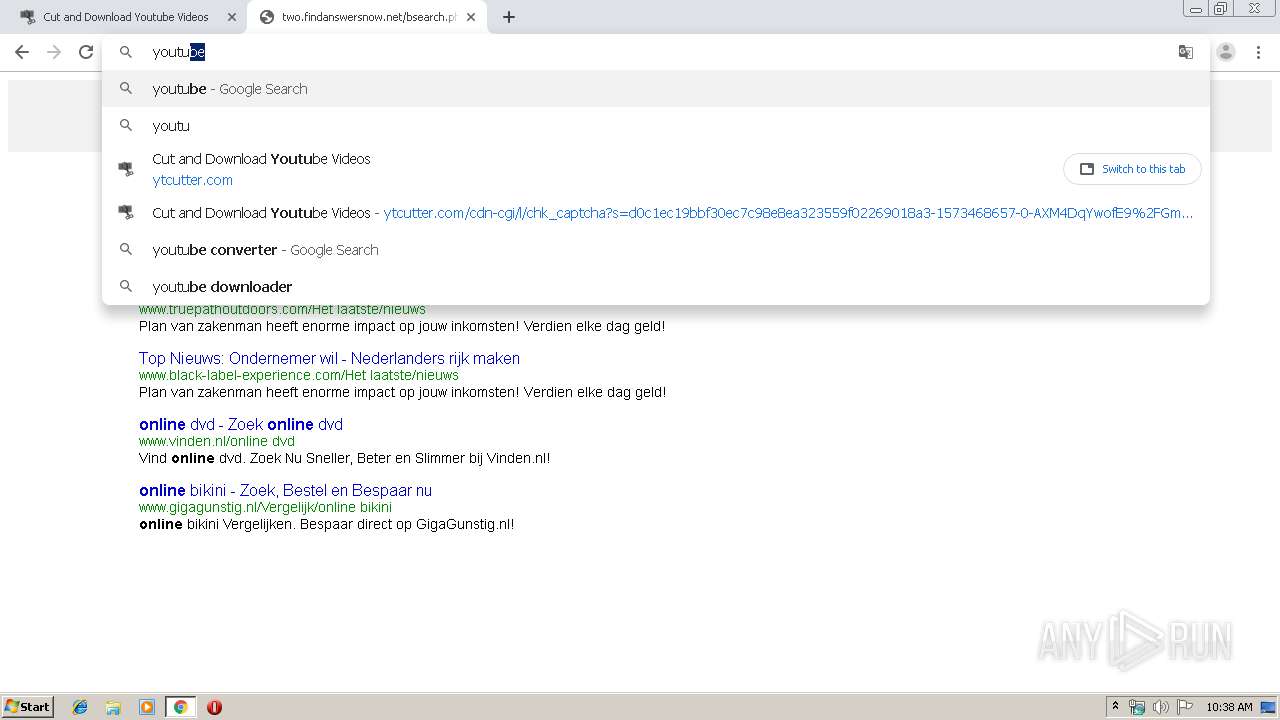
Task: Open Windows Media Player taskbar icon
Action: [147, 707]
